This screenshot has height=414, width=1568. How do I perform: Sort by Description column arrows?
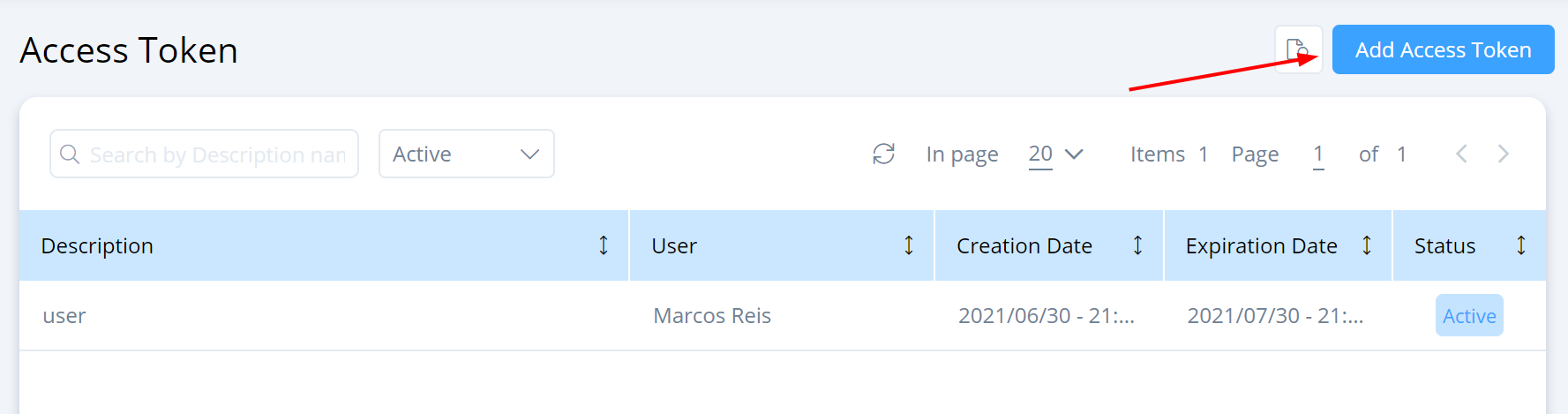click(x=604, y=245)
